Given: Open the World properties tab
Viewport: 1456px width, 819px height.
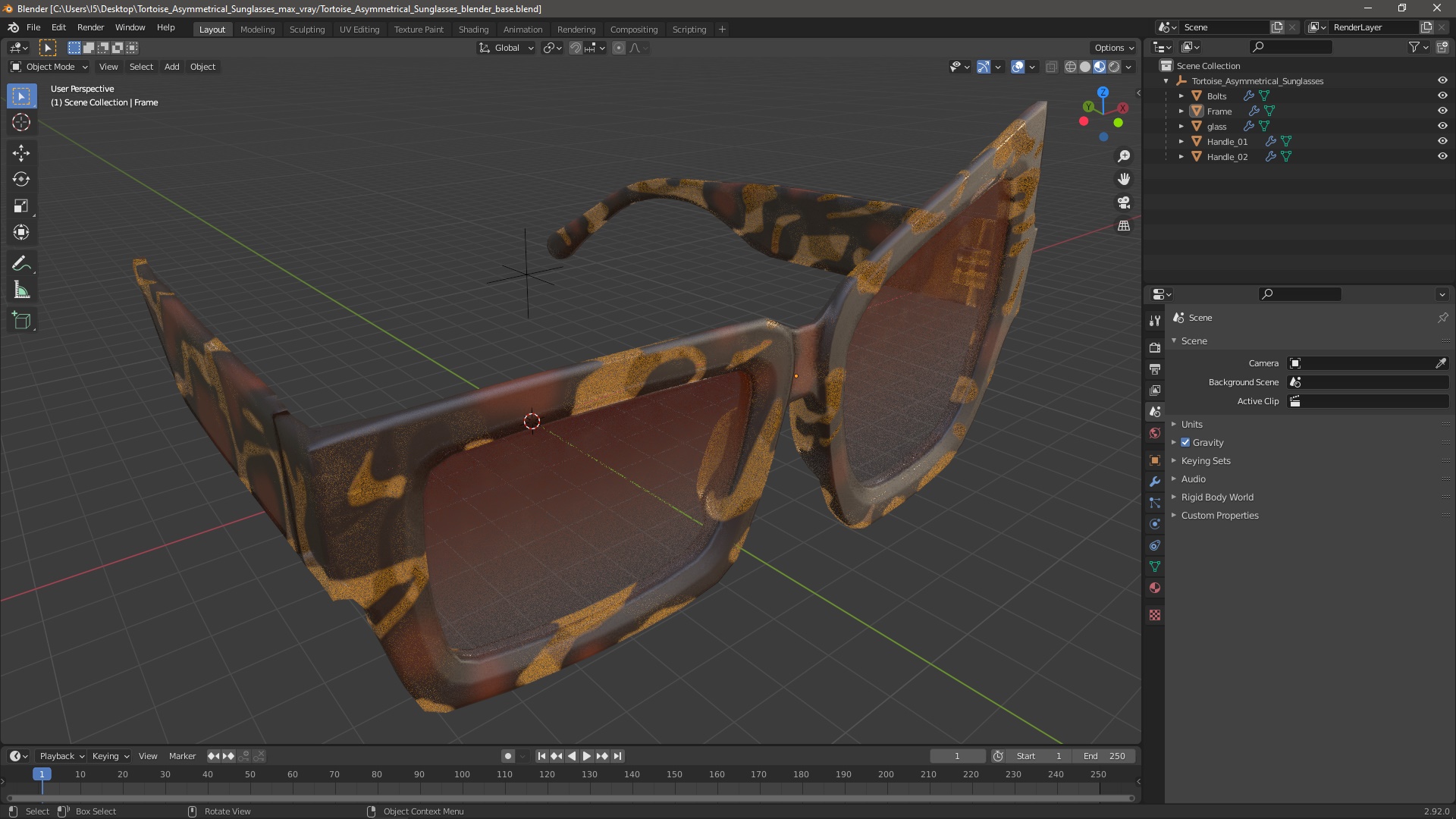Looking at the screenshot, I should pos(1155,433).
